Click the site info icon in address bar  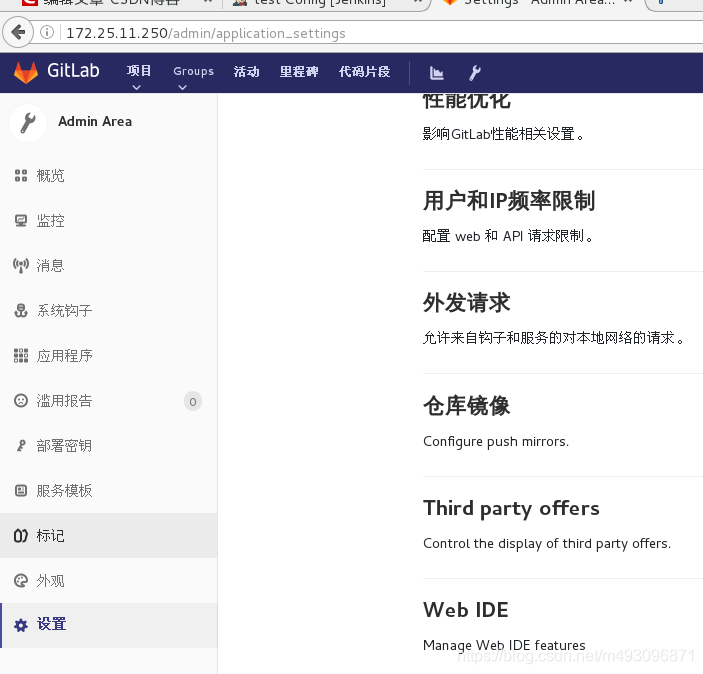coord(47,32)
